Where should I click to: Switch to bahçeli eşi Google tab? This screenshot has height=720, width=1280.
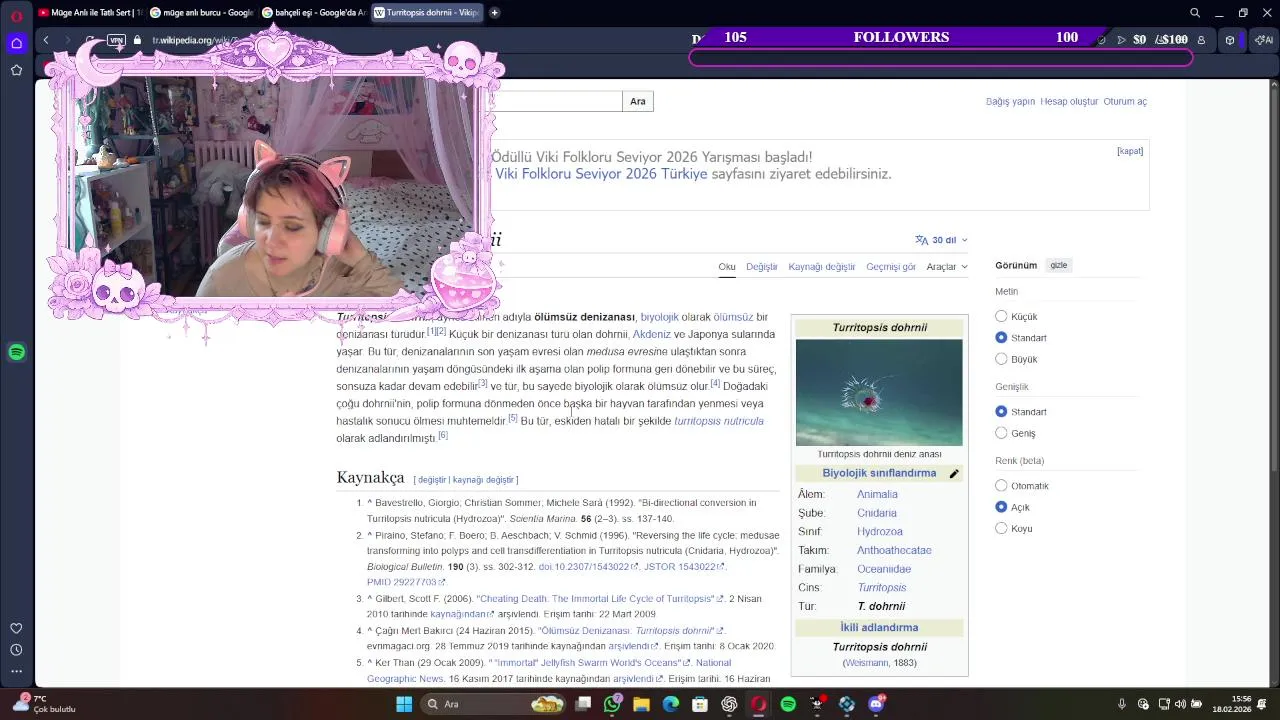pos(313,13)
